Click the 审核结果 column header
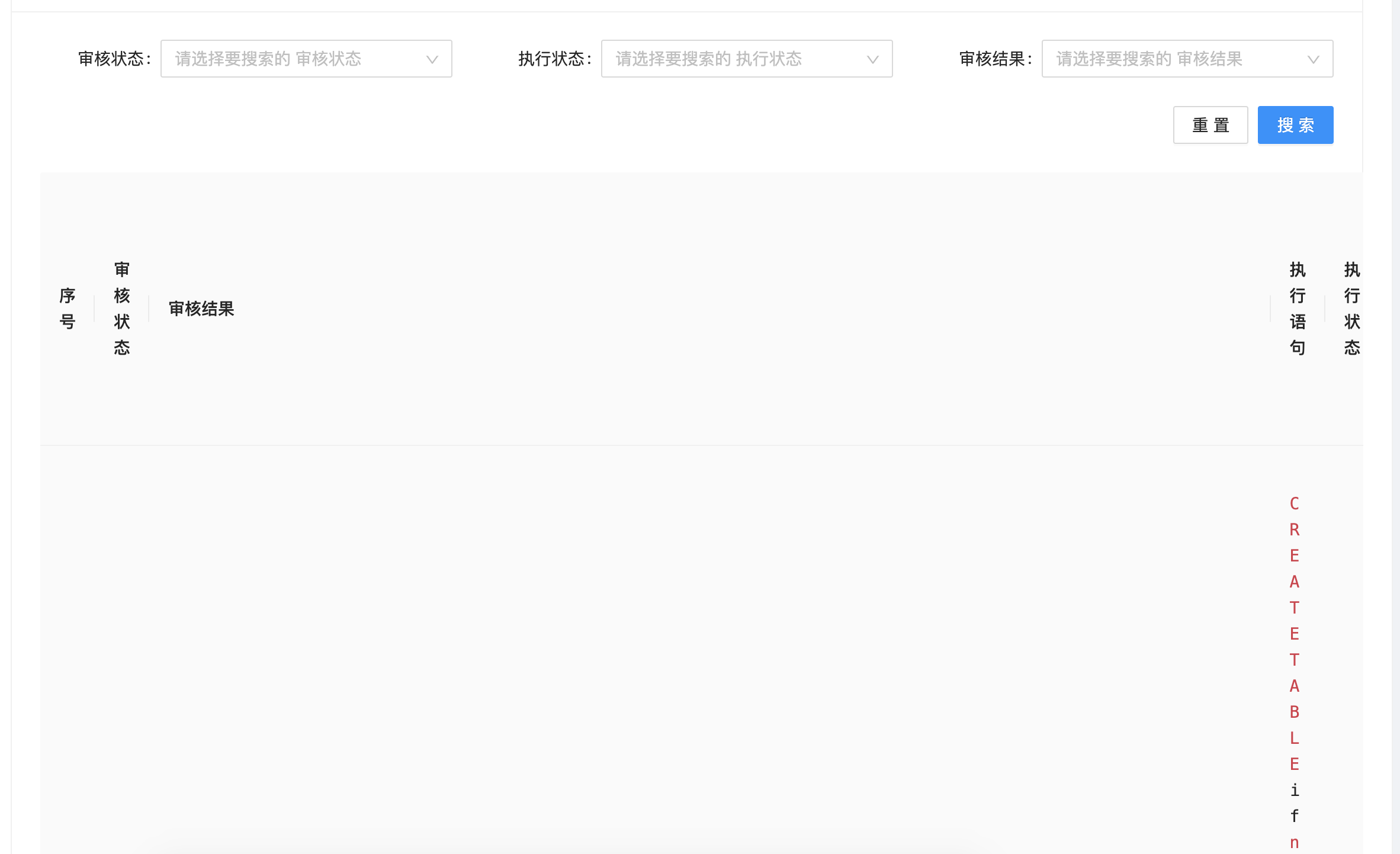Viewport: 1400px width, 854px height. click(201, 309)
